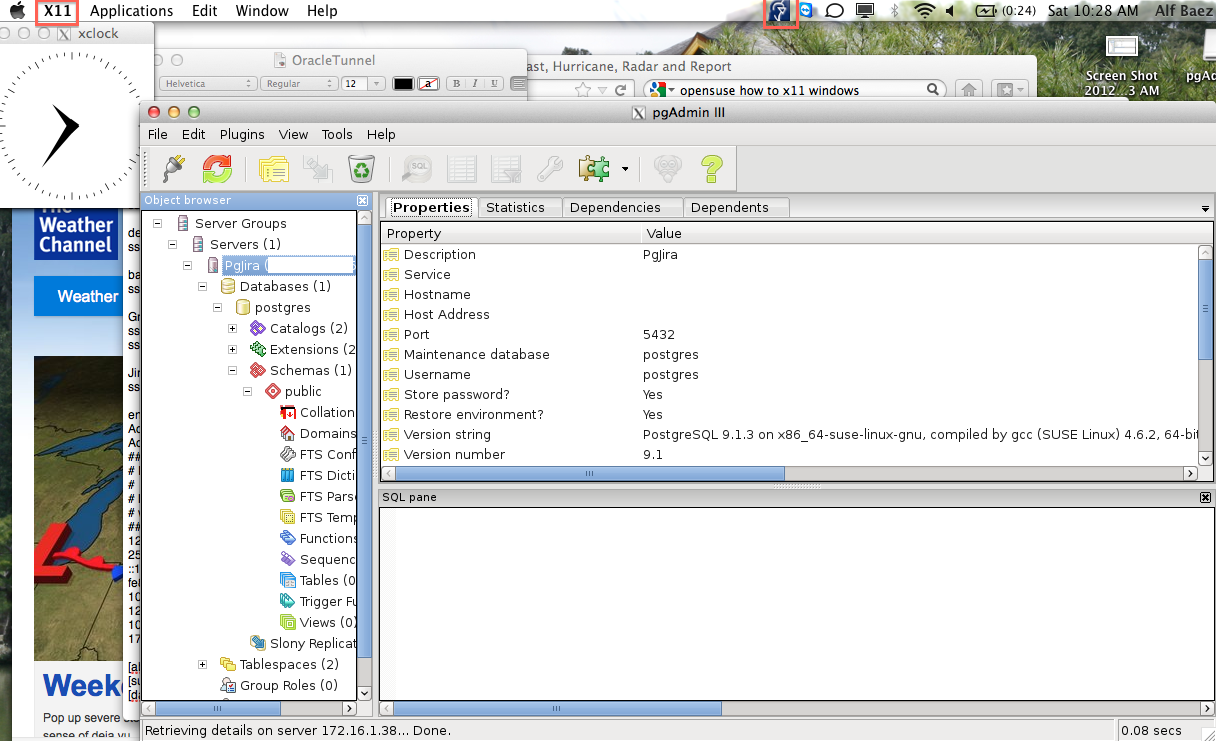Expand the Catalogs (2) node
This screenshot has width=1216, height=741.
click(x=233, y=328)
